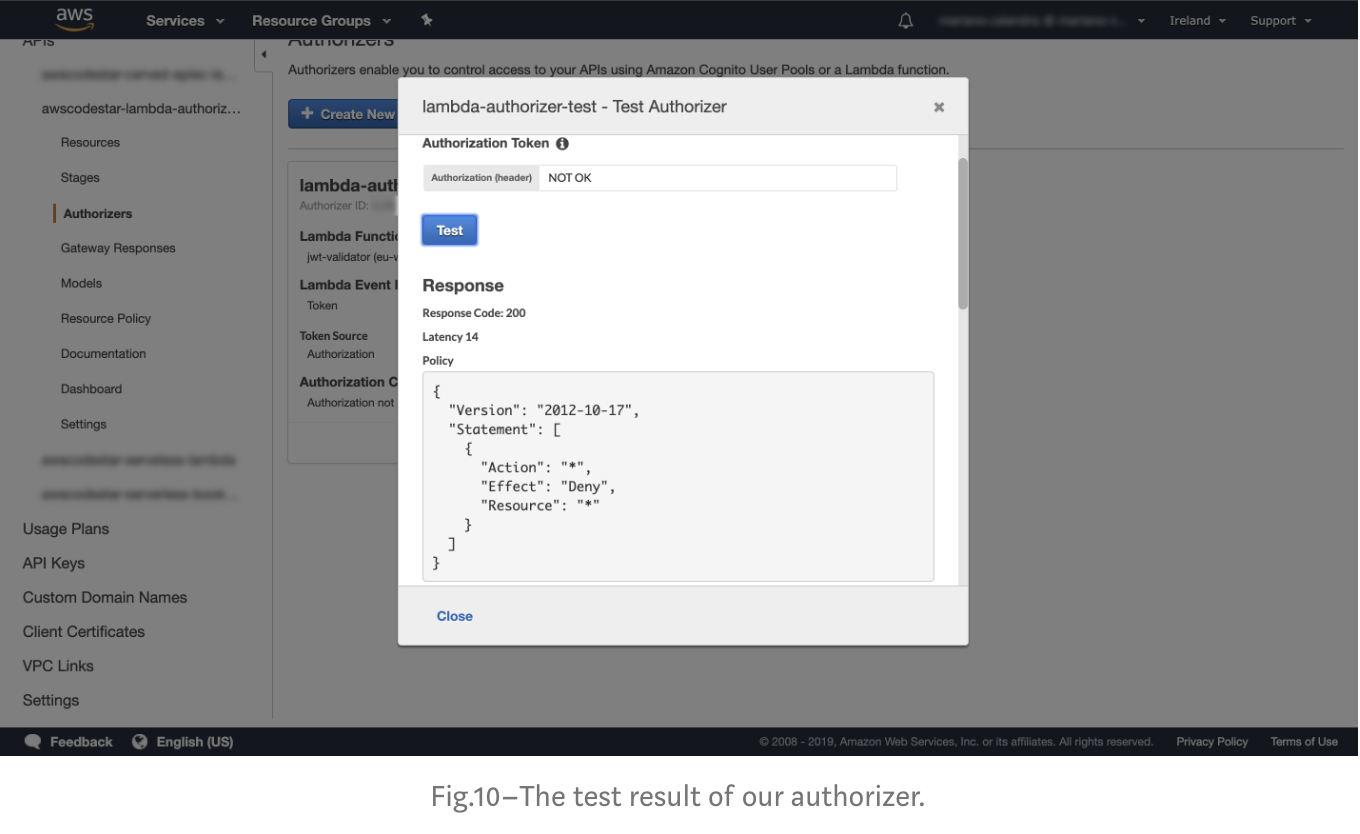
Task: Open the Terms of Use link
Action: tap(1304, 742)
